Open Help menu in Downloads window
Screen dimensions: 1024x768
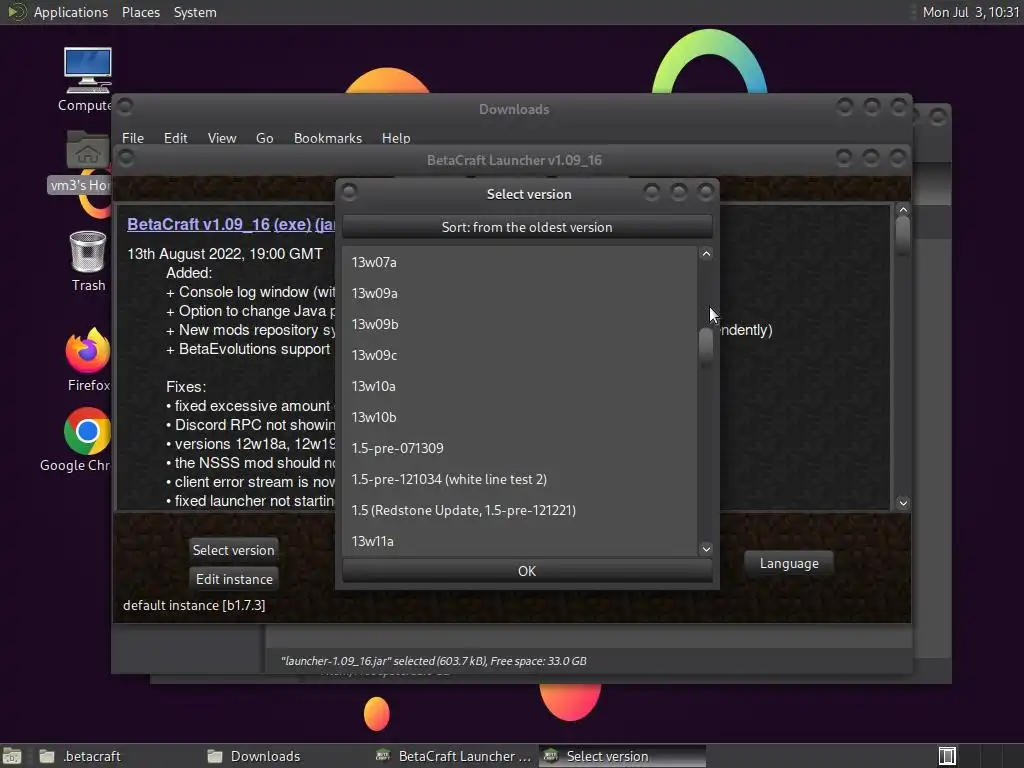click(396, 138)
